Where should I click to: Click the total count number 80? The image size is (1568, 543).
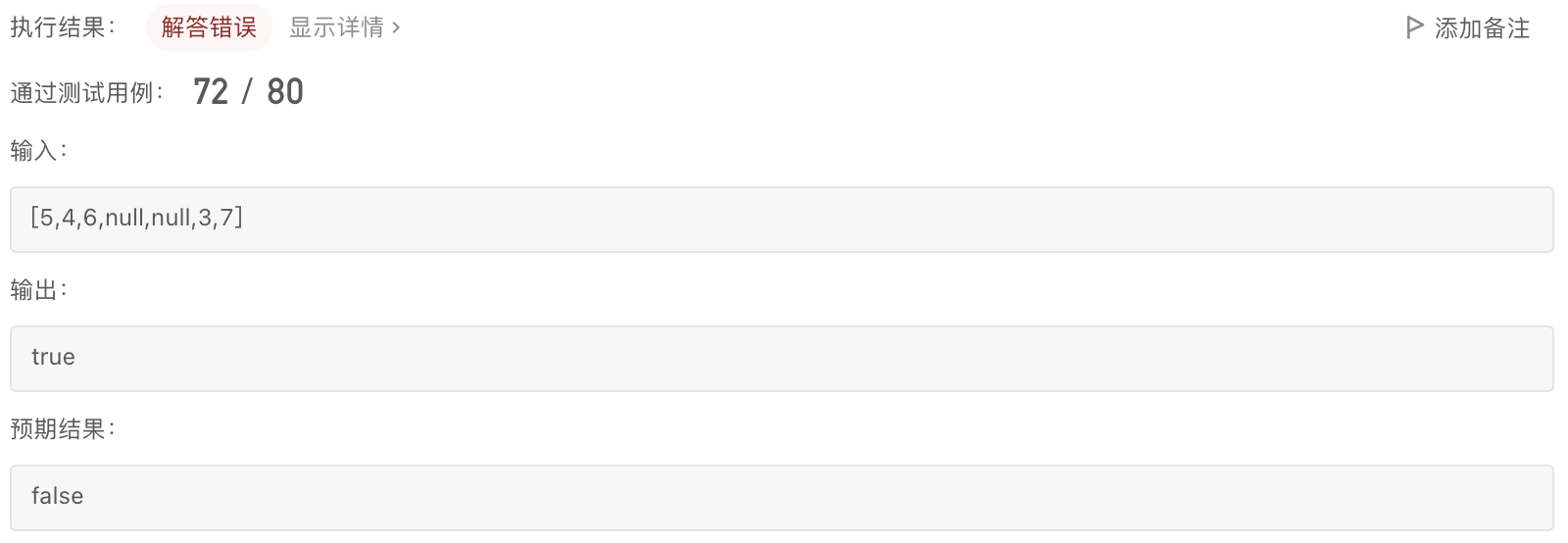(x=285, y=92)
